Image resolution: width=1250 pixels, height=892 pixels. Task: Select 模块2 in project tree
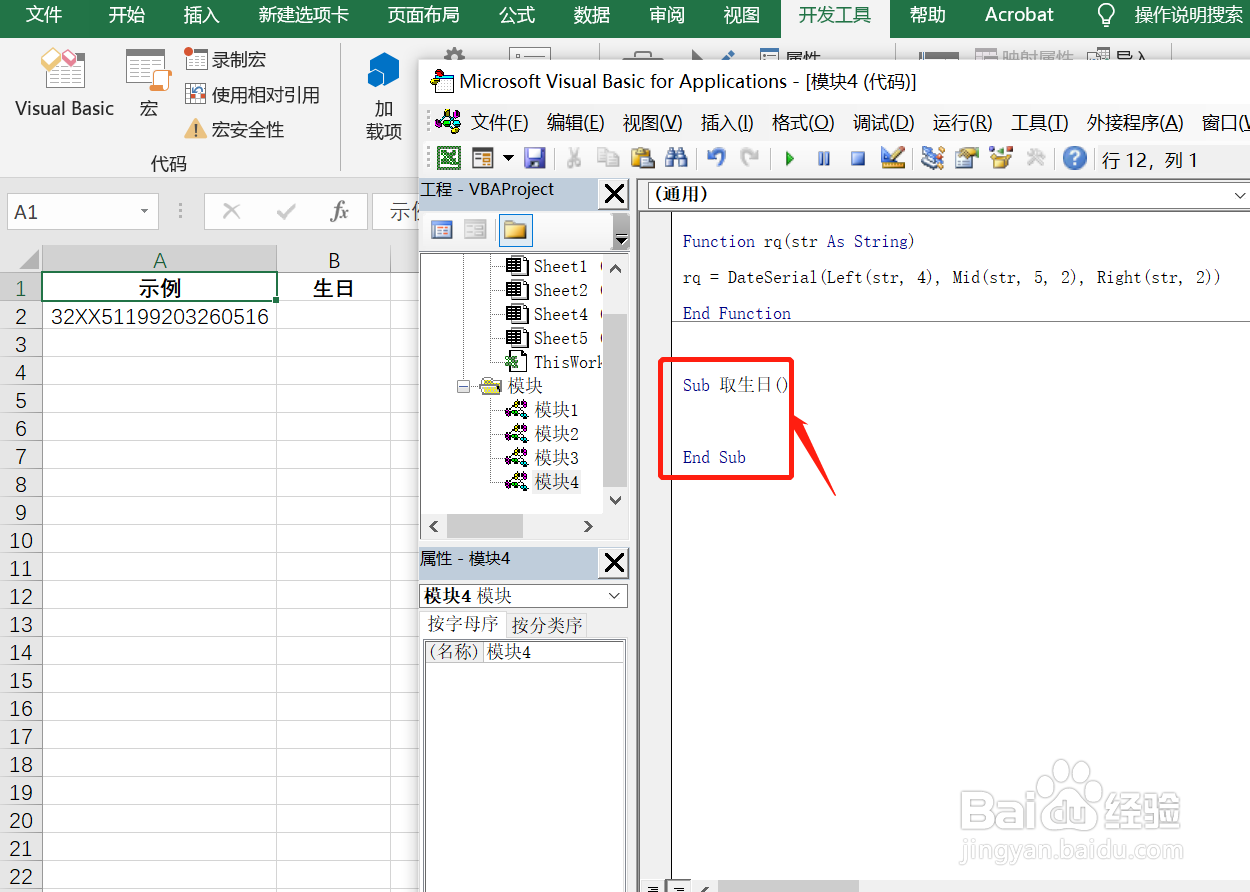click(556, 434)
